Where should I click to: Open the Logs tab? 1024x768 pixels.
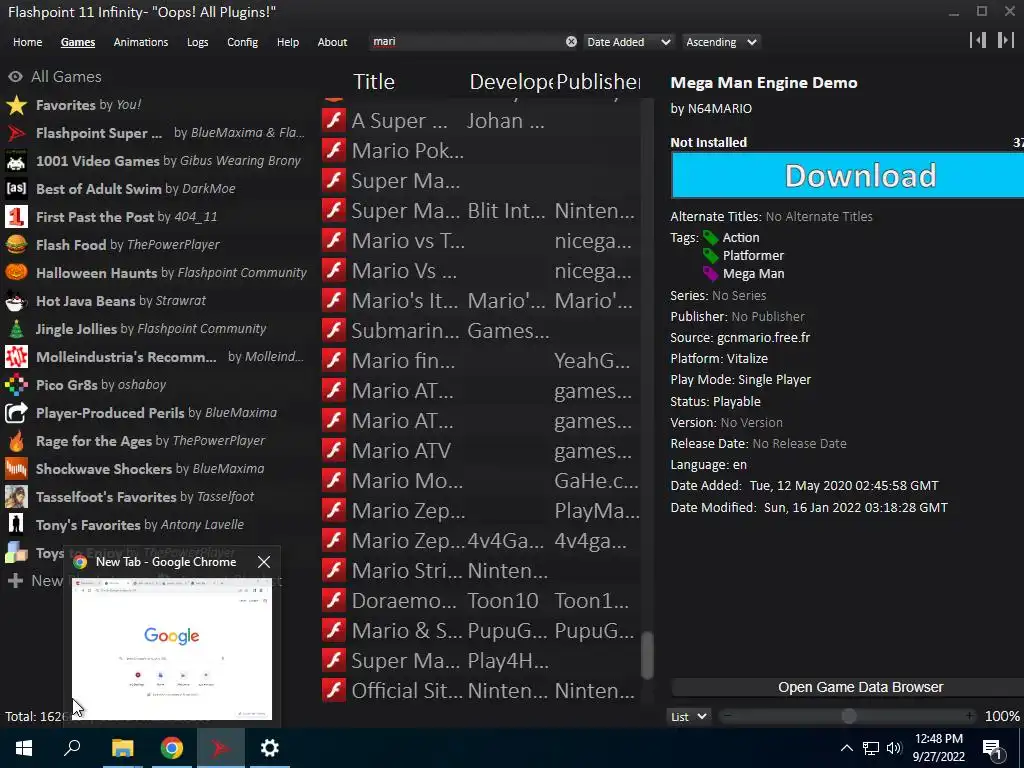[197, 42]
